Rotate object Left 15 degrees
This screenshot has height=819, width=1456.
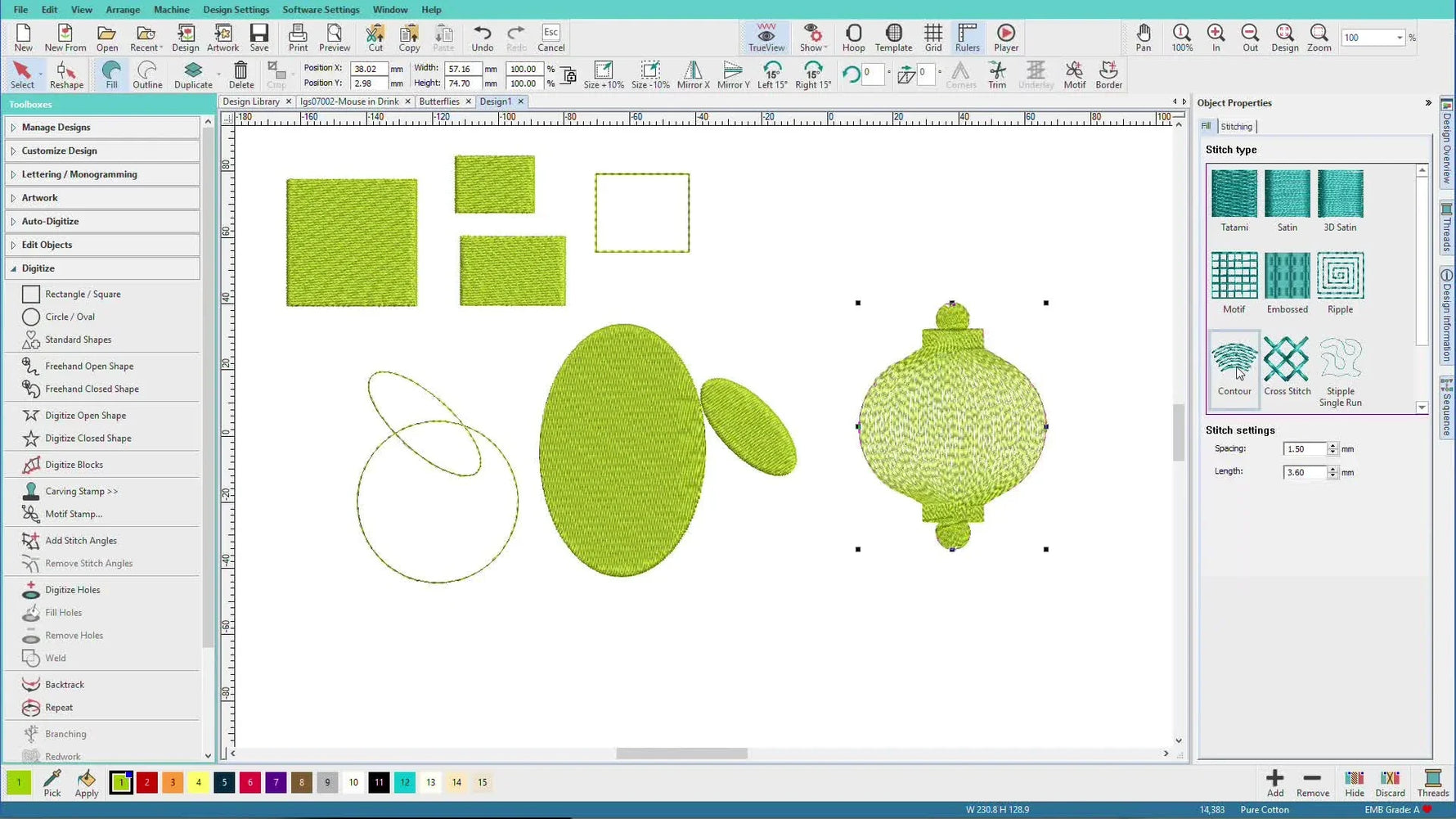(771, 74)
